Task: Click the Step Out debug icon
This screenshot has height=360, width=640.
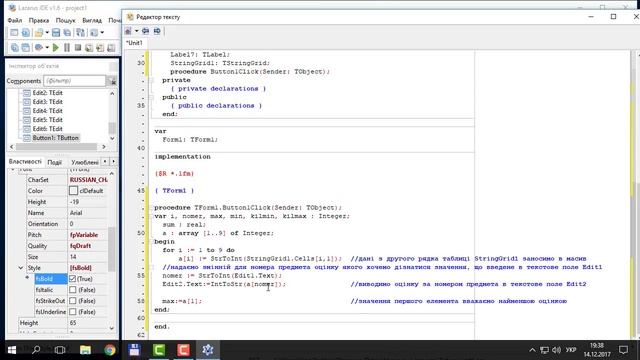Action: click(x=111, y=48)
